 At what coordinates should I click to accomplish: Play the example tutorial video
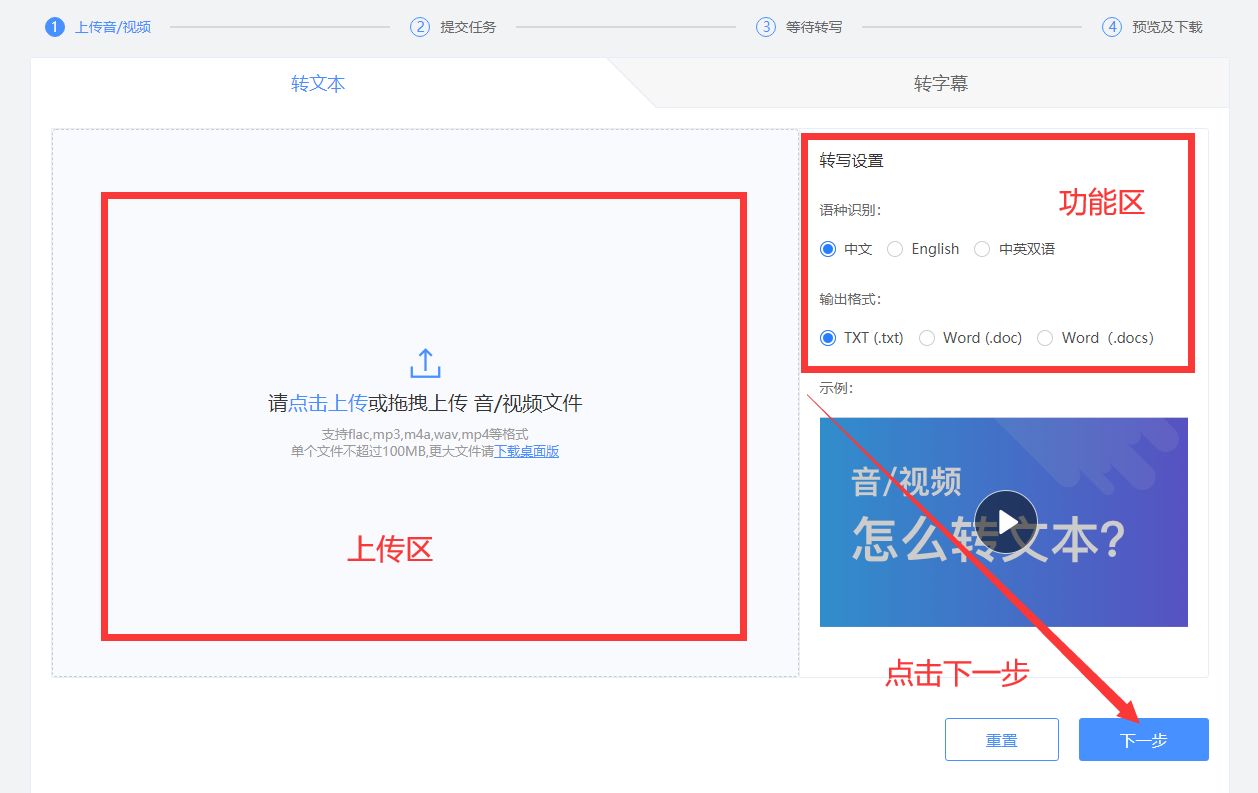[x=1005, y=522]
